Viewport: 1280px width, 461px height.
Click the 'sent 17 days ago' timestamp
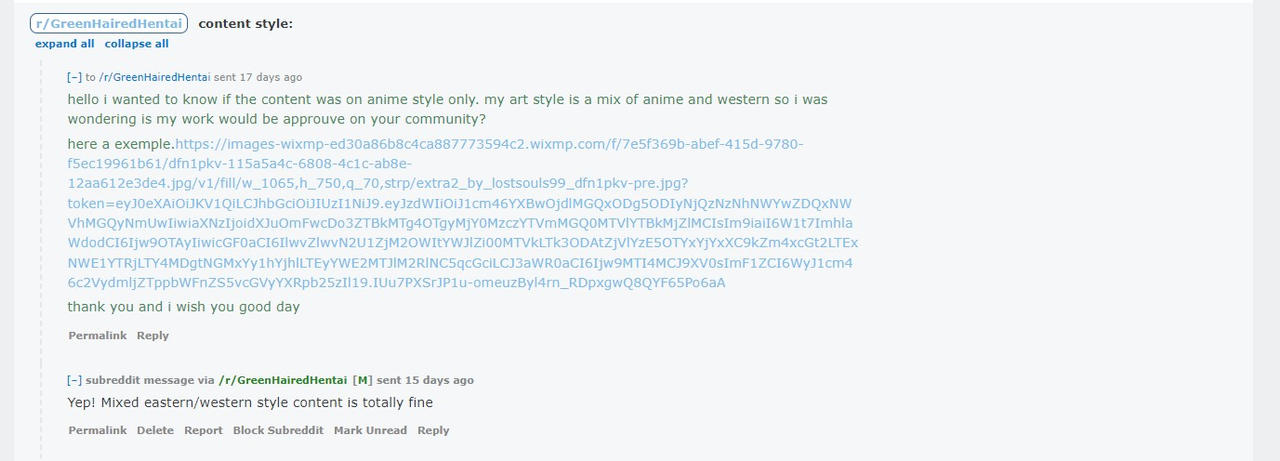coord(258,77)
